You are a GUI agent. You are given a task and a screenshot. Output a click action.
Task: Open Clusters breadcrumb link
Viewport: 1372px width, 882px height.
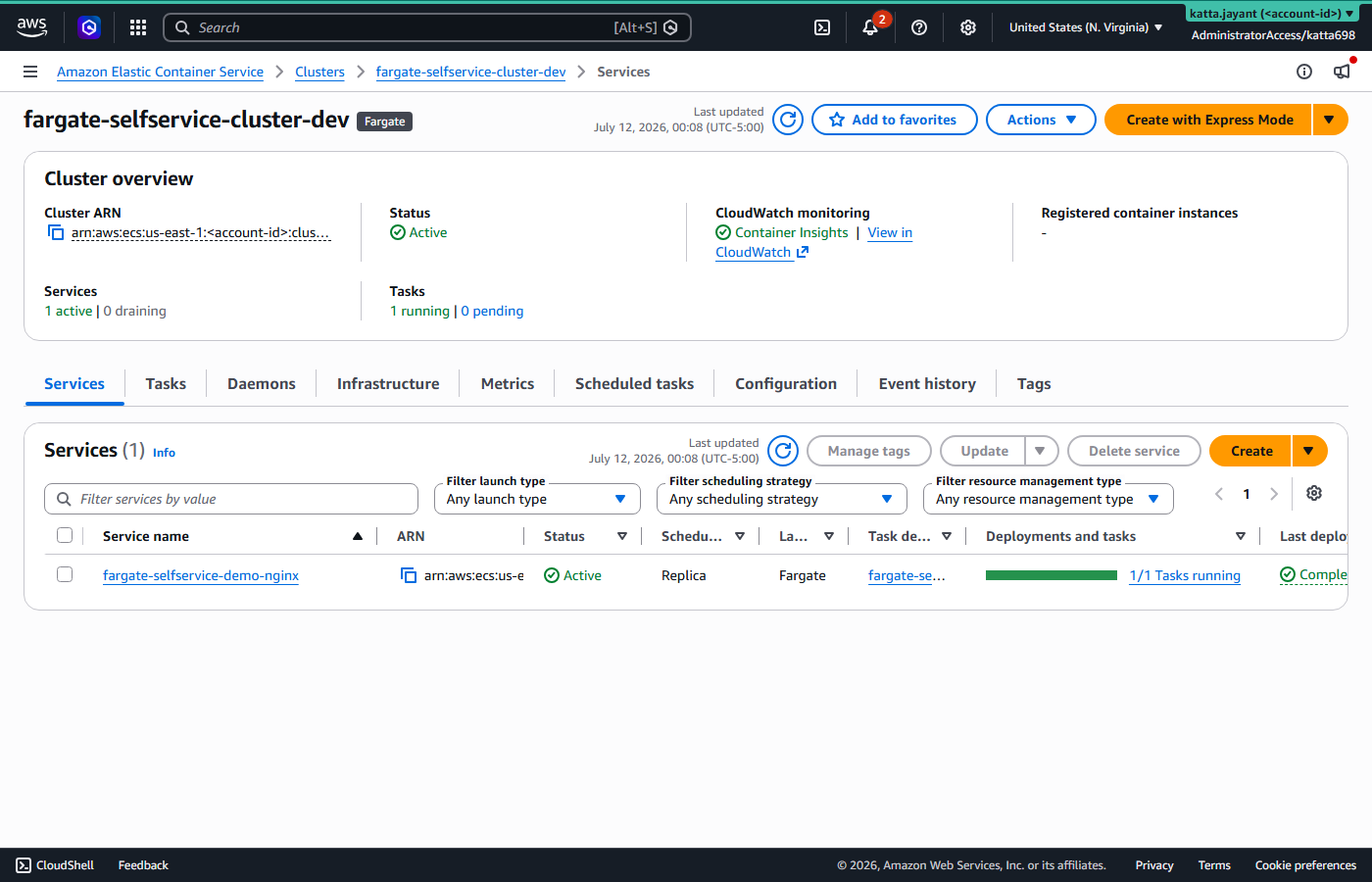point(319,72)
